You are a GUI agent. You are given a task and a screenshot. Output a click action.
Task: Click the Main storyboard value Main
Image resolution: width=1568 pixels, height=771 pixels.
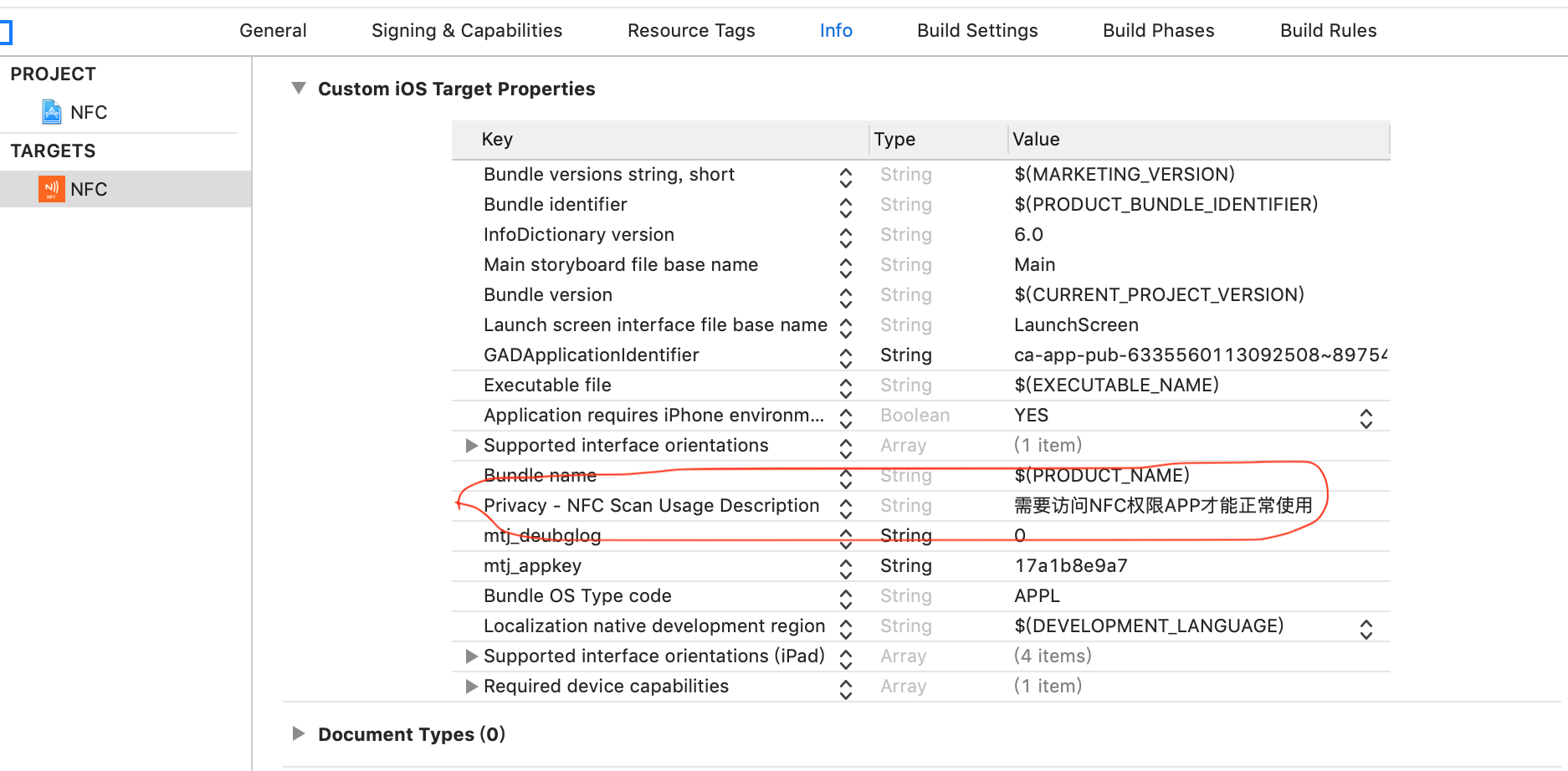pyautogui.click(x=1034, y=264)
